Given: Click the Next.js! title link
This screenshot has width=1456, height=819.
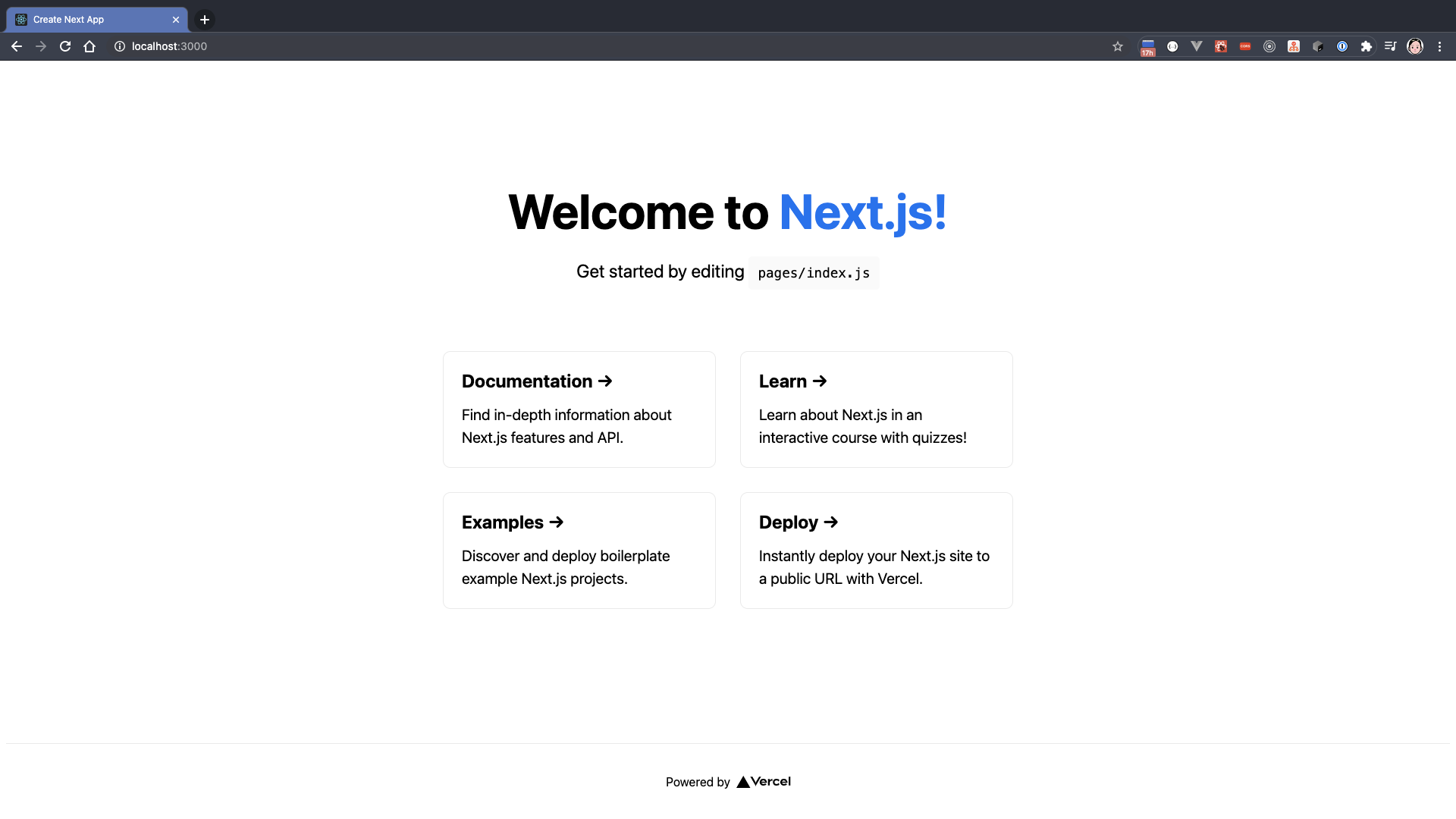Looking at the screenshot, I should tap(863, 212).
